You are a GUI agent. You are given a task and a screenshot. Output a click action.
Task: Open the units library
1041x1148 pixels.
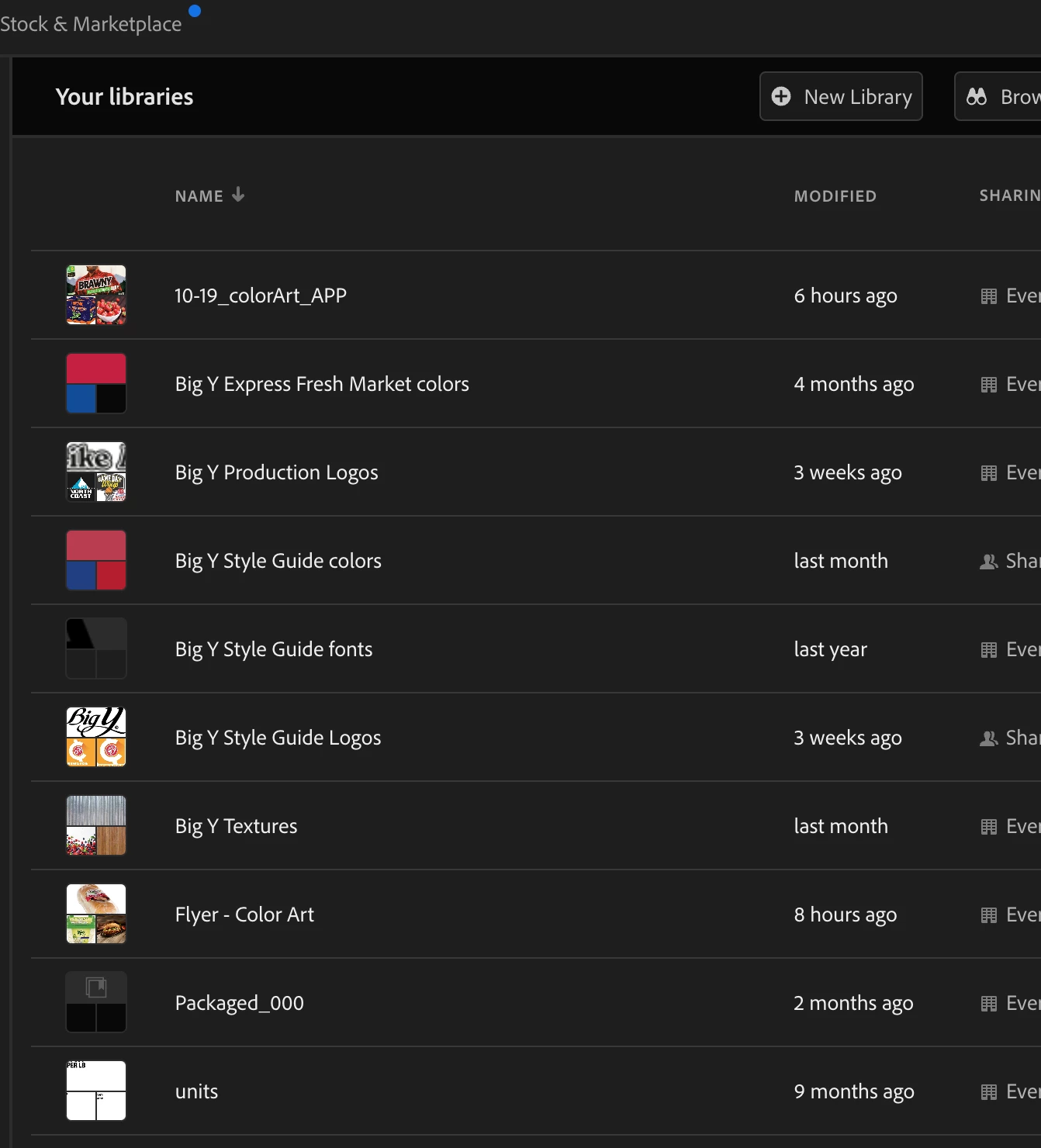(x=197, y=1091)
